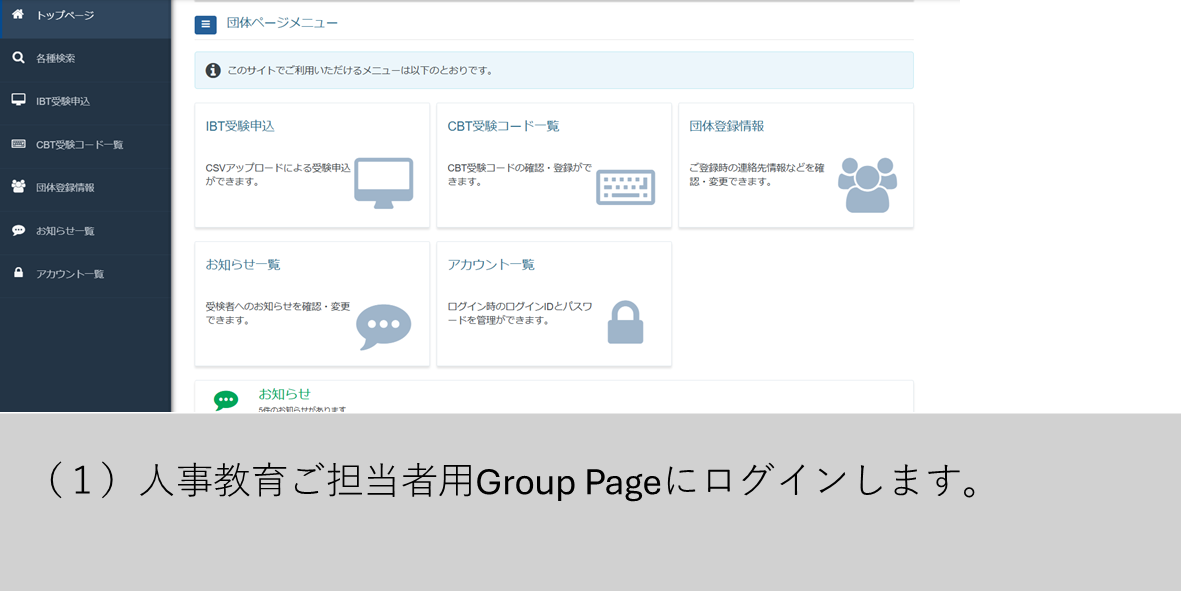The height and width of the screenshot is (591, 1181).
Task: Click the green お知らせ heading
Action: click(x=284, y=394)
